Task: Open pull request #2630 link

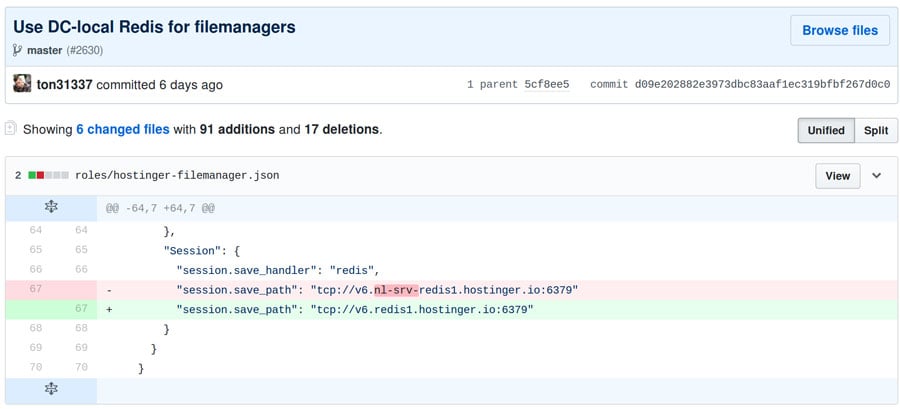Action: 85,50
